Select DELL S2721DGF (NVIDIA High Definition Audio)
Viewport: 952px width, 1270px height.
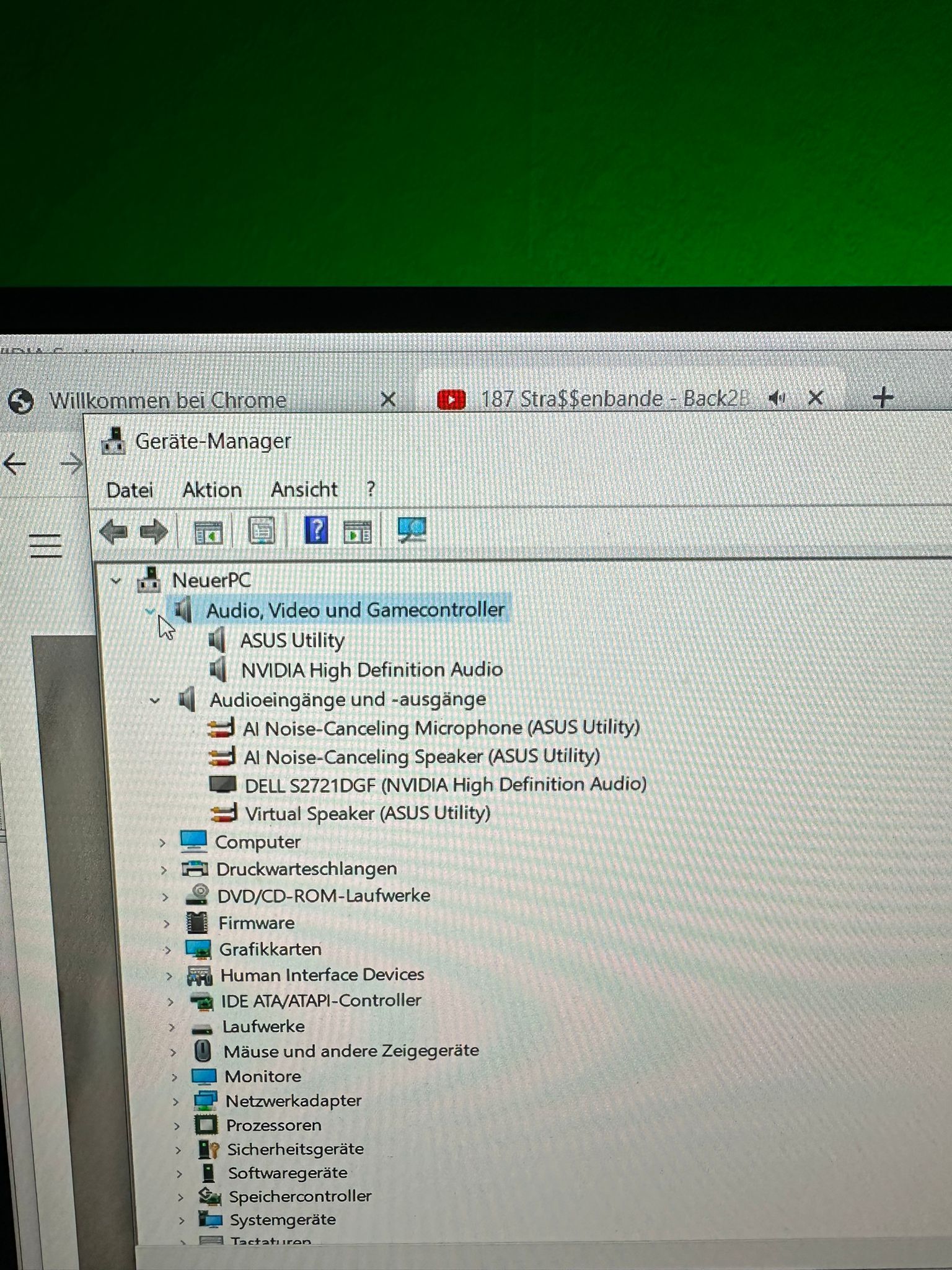(445, 785)
